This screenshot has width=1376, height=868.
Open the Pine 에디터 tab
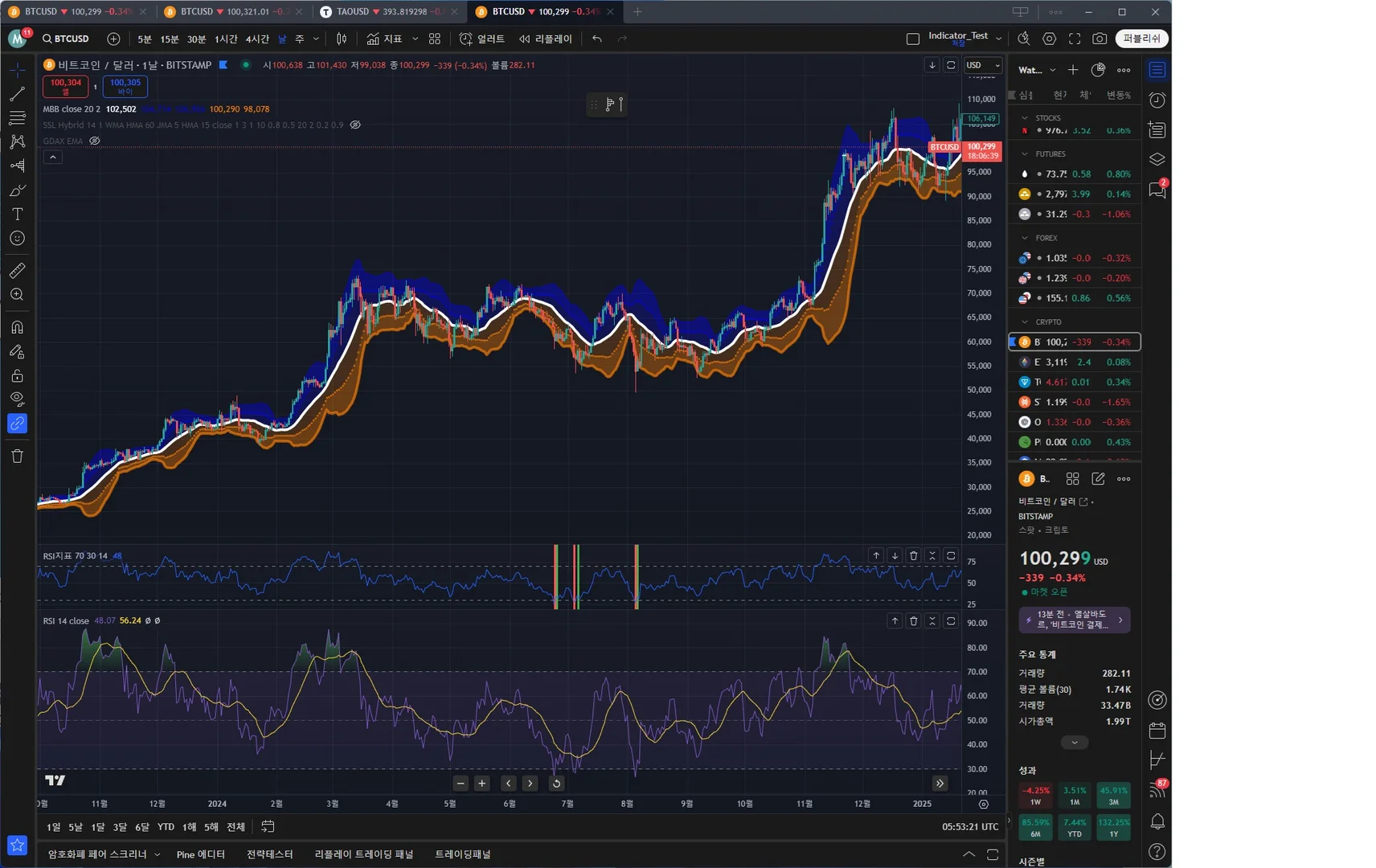(201, 854)
